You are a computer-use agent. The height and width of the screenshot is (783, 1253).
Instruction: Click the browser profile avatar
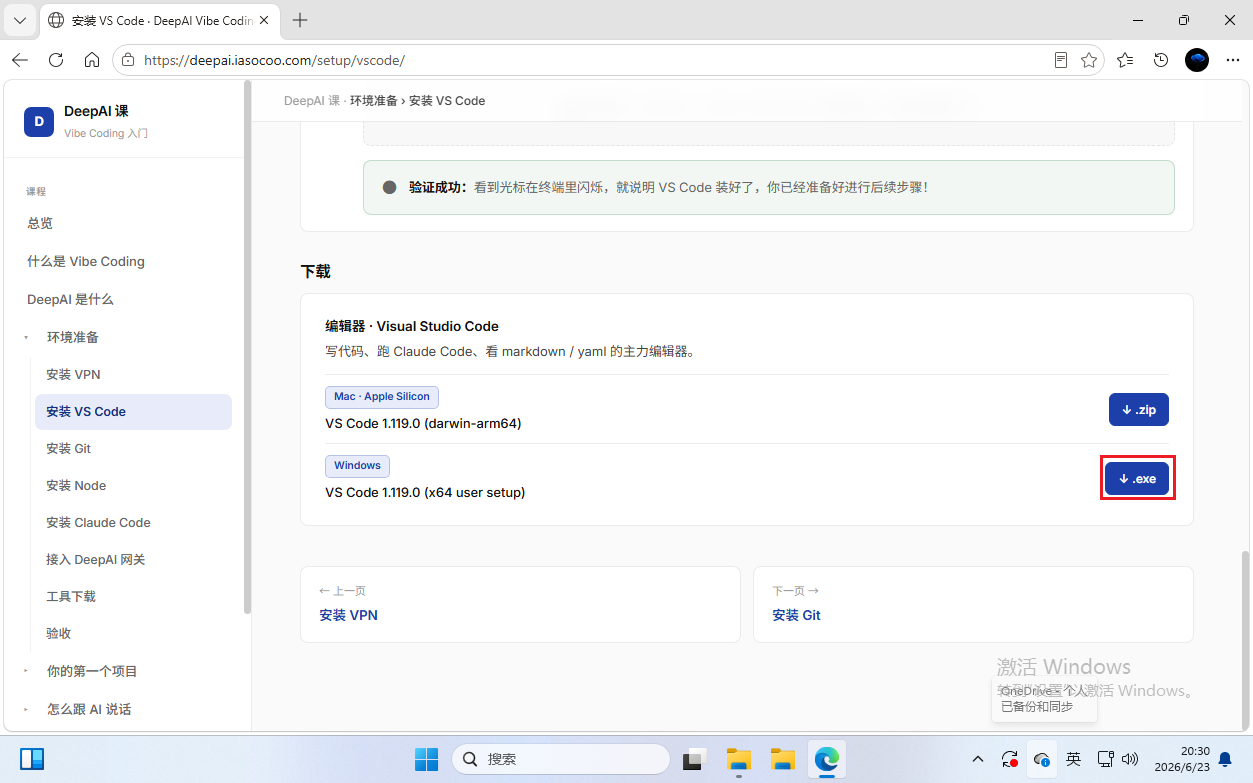1197,60
